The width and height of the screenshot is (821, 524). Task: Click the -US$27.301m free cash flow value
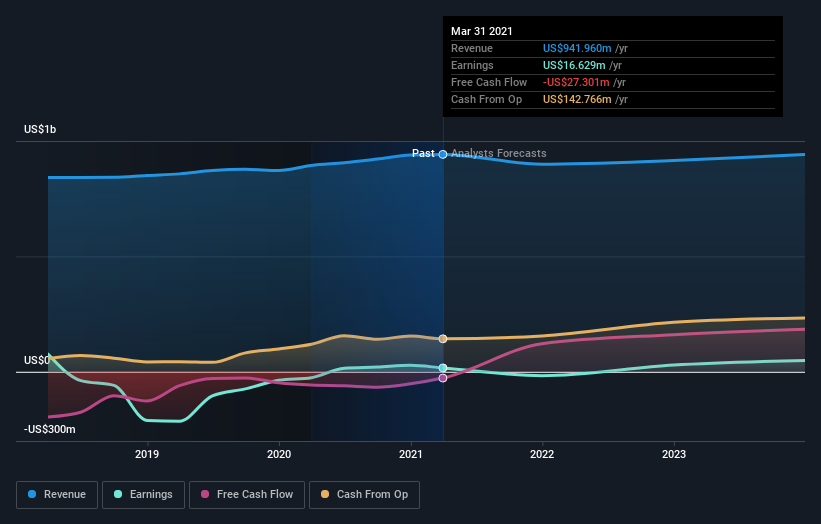pyautogui.click(x=576, y=82)
